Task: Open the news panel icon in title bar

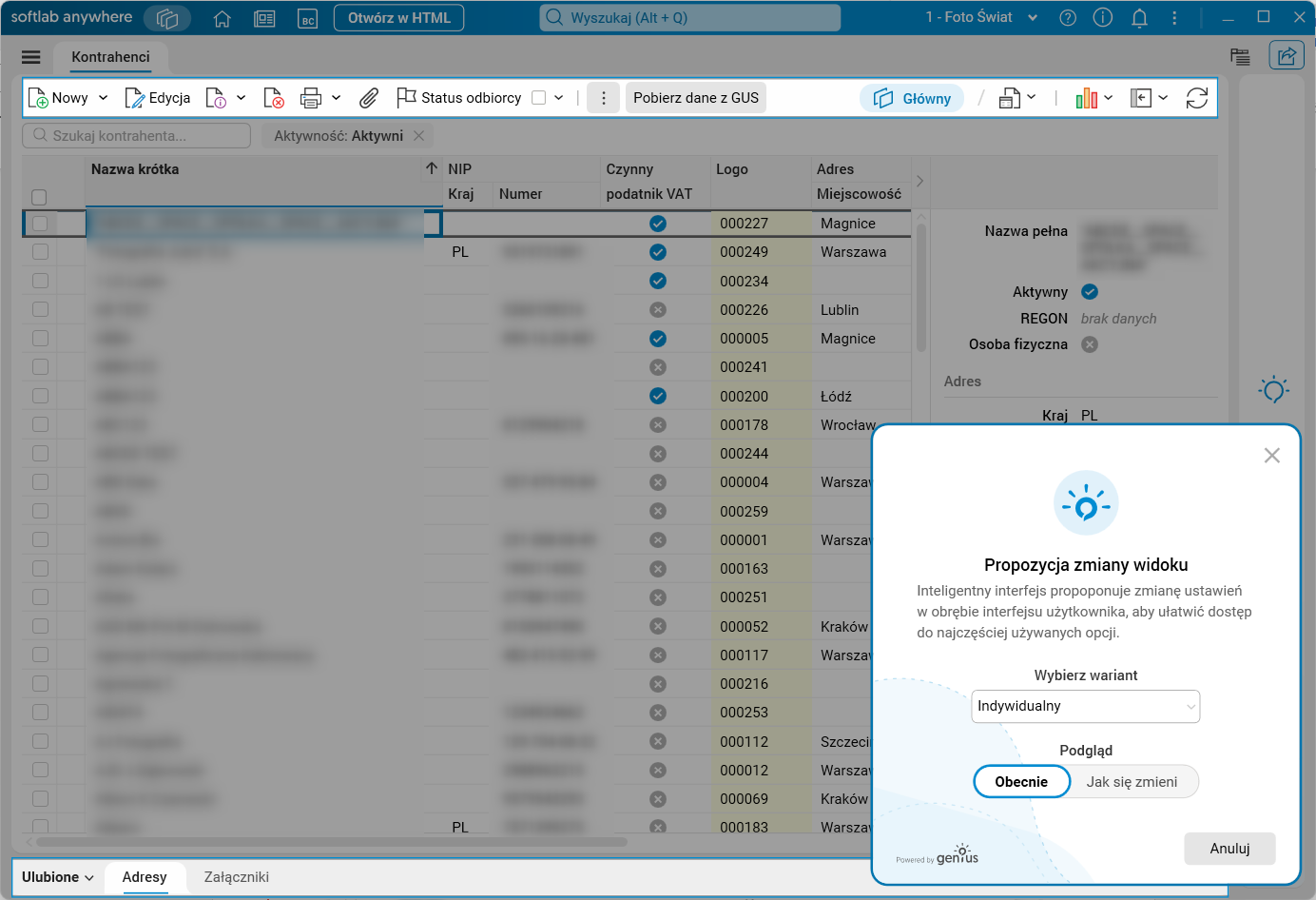Action: pyautogui.click(x=265, y=18)
